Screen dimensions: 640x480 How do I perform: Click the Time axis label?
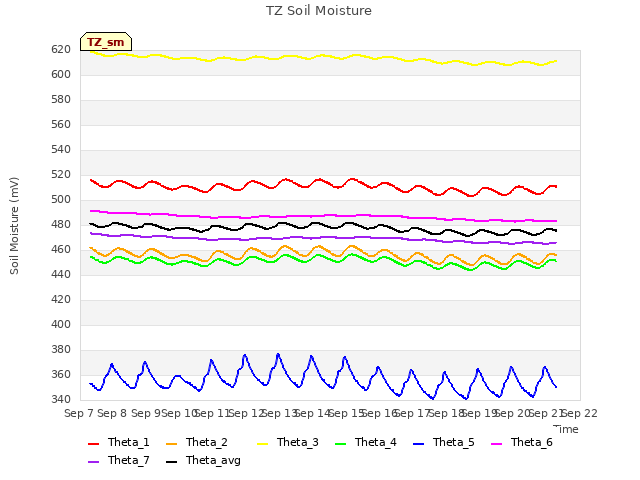pyautogui.click(x=565, y=429)
